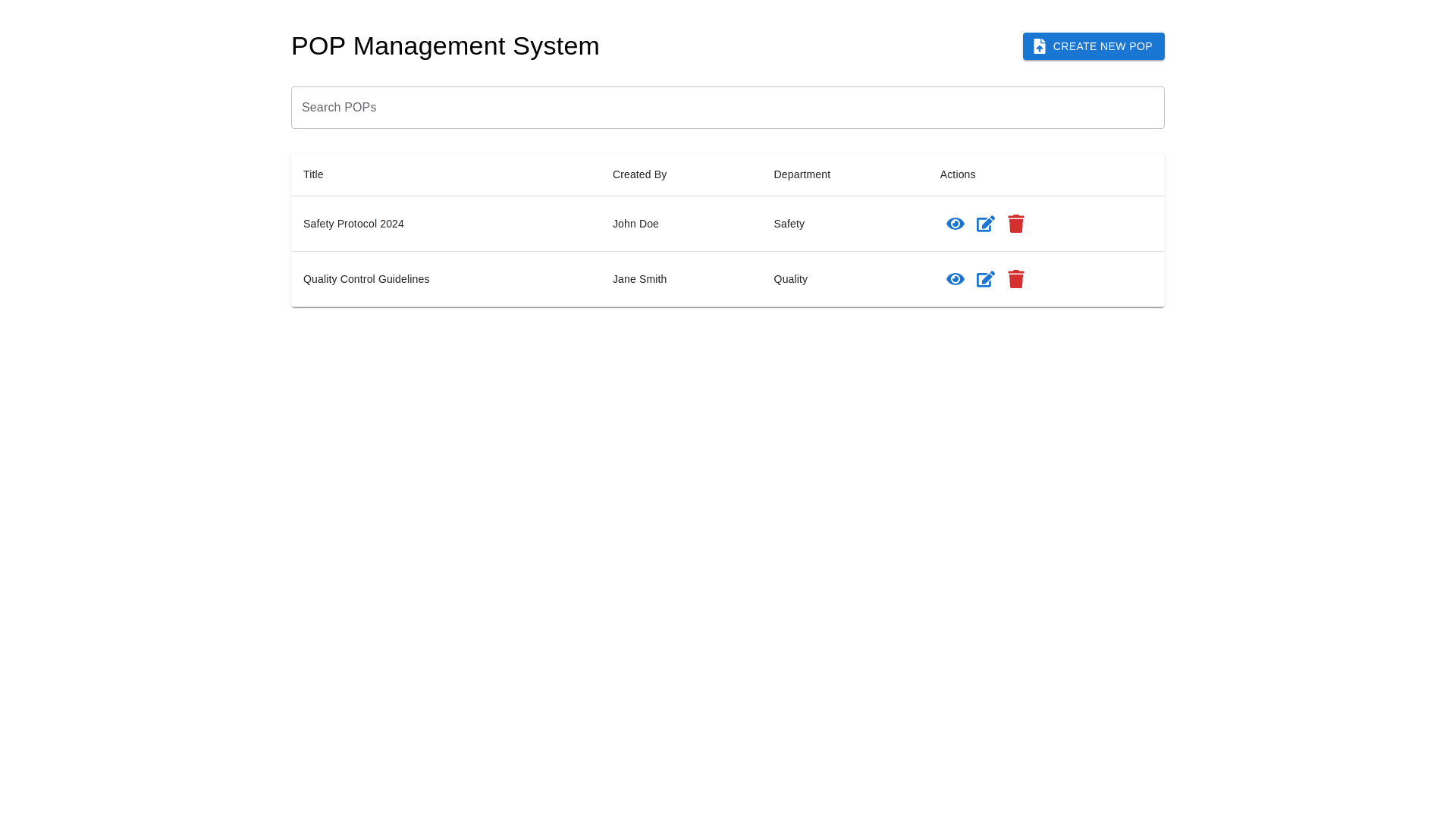The image size is (1456, 819).
Task: View the Safety Protocol 2024 POP
Action: pyautogui.click(x=955, y=224)
